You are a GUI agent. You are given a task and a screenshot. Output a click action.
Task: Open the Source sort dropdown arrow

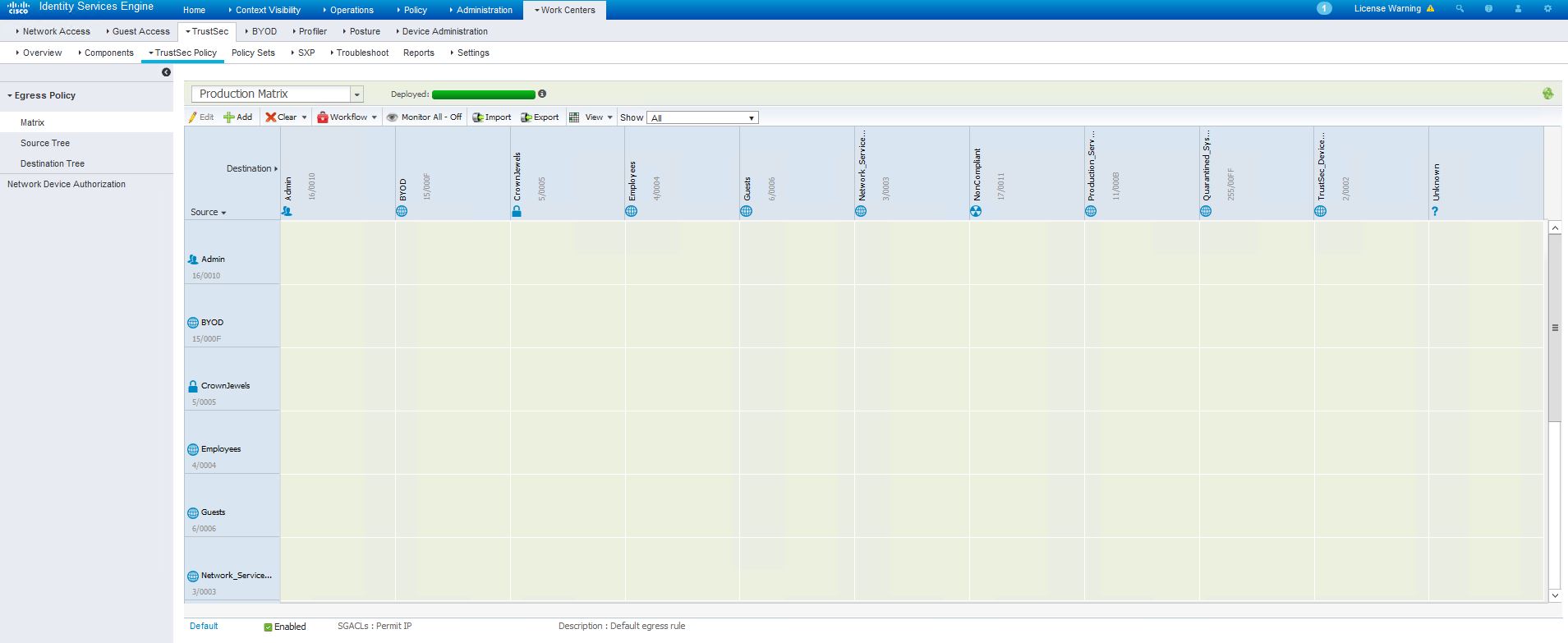pos(223,213)
